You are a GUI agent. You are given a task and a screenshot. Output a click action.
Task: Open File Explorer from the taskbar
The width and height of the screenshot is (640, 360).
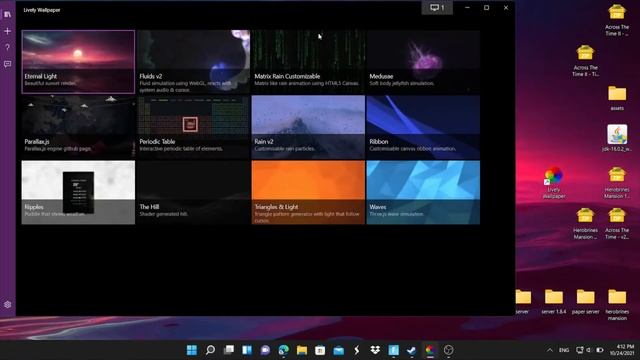(302, 350)
